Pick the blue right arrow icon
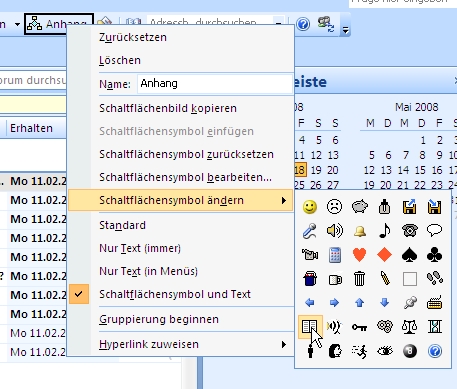457x389 pixels. pos(334,303)
